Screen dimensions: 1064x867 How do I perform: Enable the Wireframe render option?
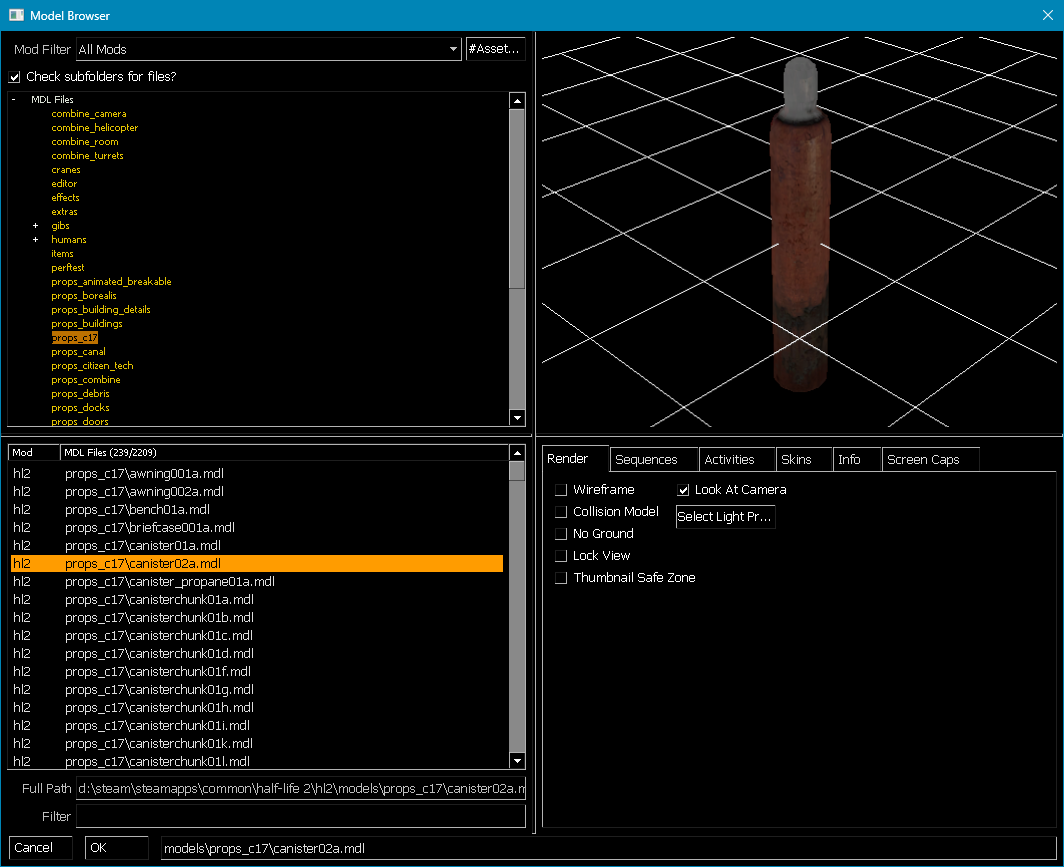click(561, 490)
